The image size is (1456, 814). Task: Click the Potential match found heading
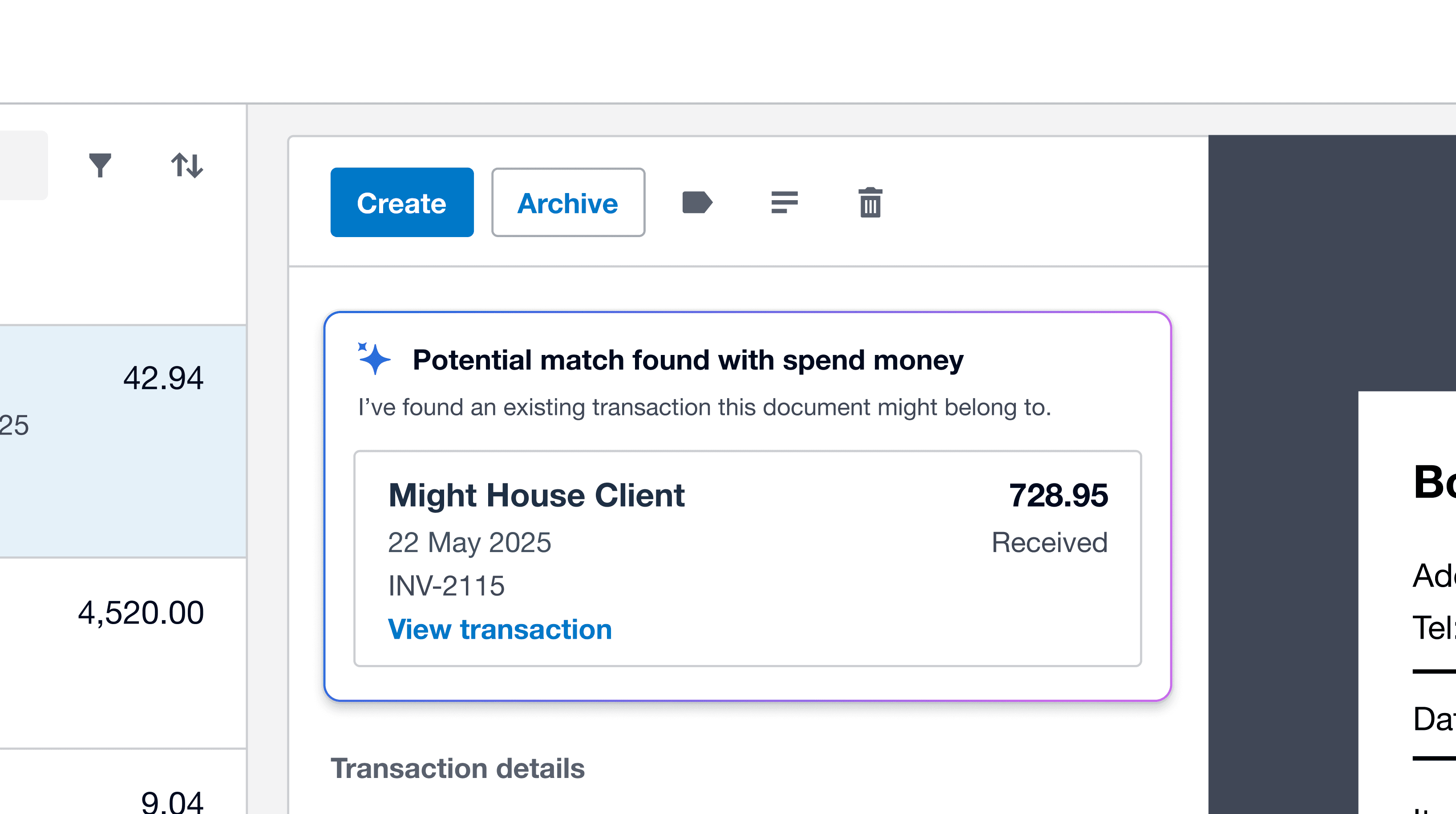tap(688, 360)
